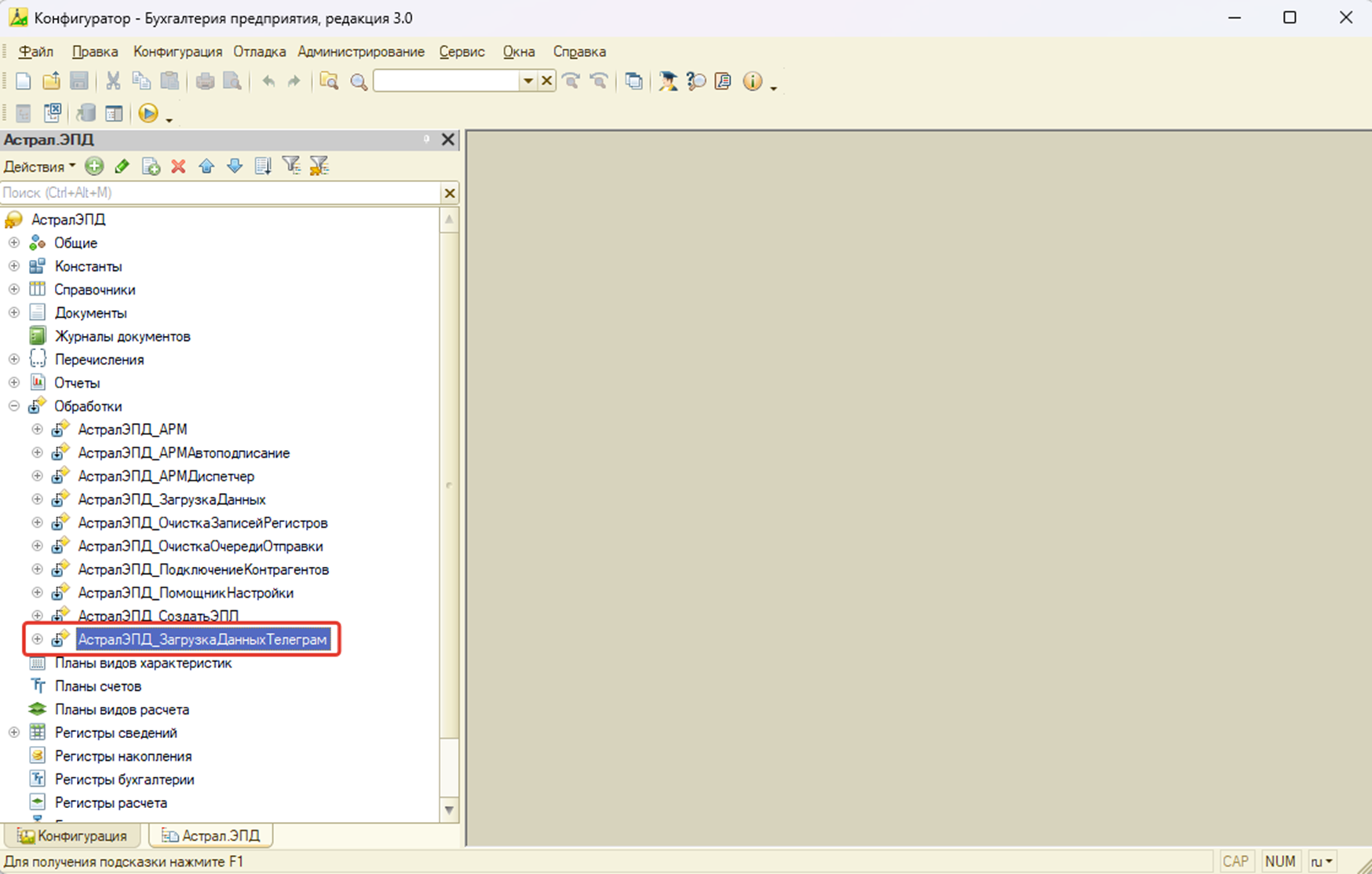The height and width of the screenshot is (874, 1372).
Task: Click the Copy icon in main toolbar
Action: [x=141, y=81]
